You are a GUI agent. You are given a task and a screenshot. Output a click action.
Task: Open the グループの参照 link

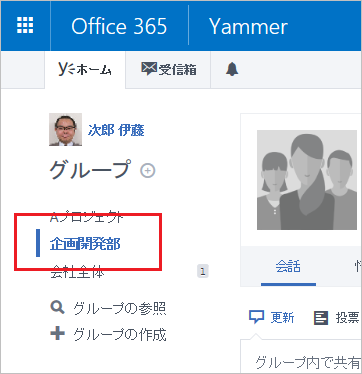tap(120, 309)
